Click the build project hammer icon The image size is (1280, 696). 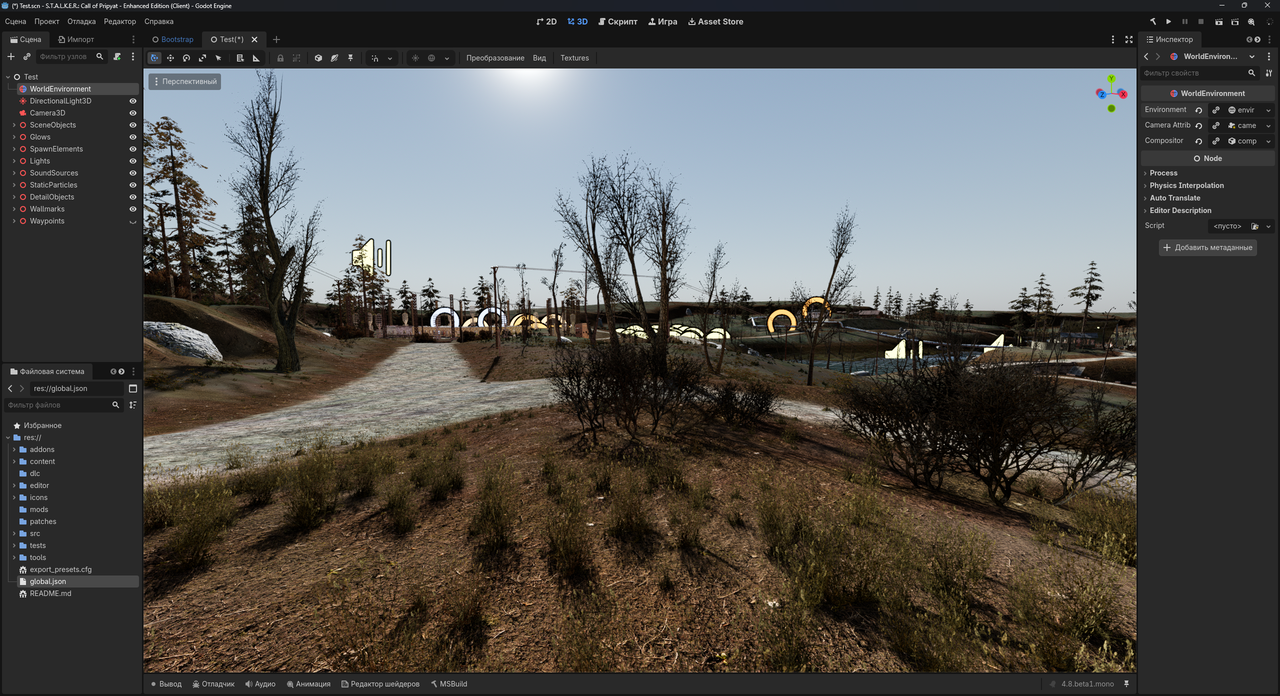[1152, 21]
